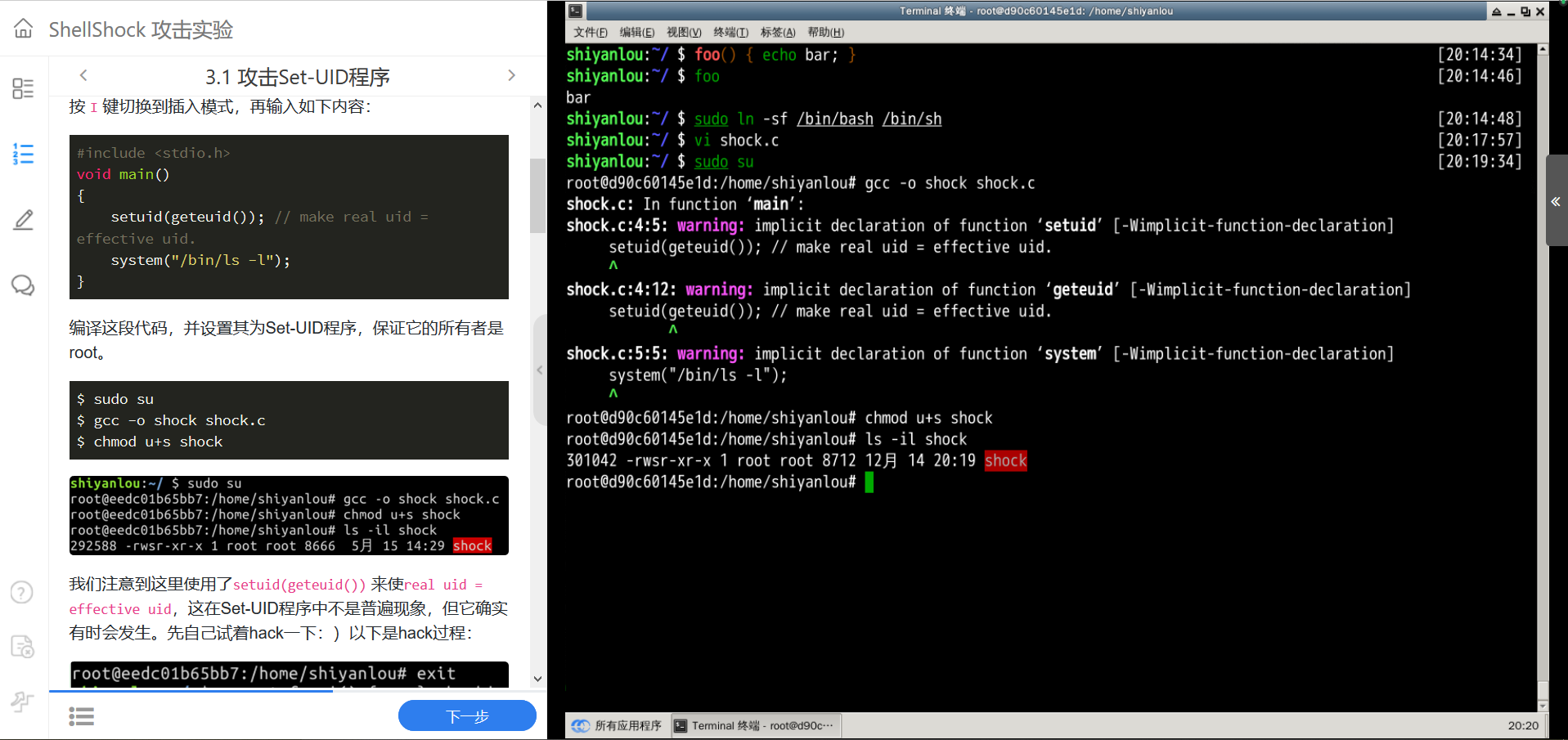1568x740 pixels.
Task: Click the Next step blue button
Action: (x=467, y=716)
